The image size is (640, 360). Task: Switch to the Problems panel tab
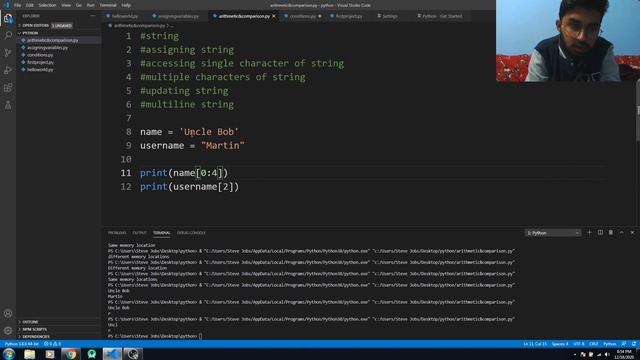tap(117, 233)
